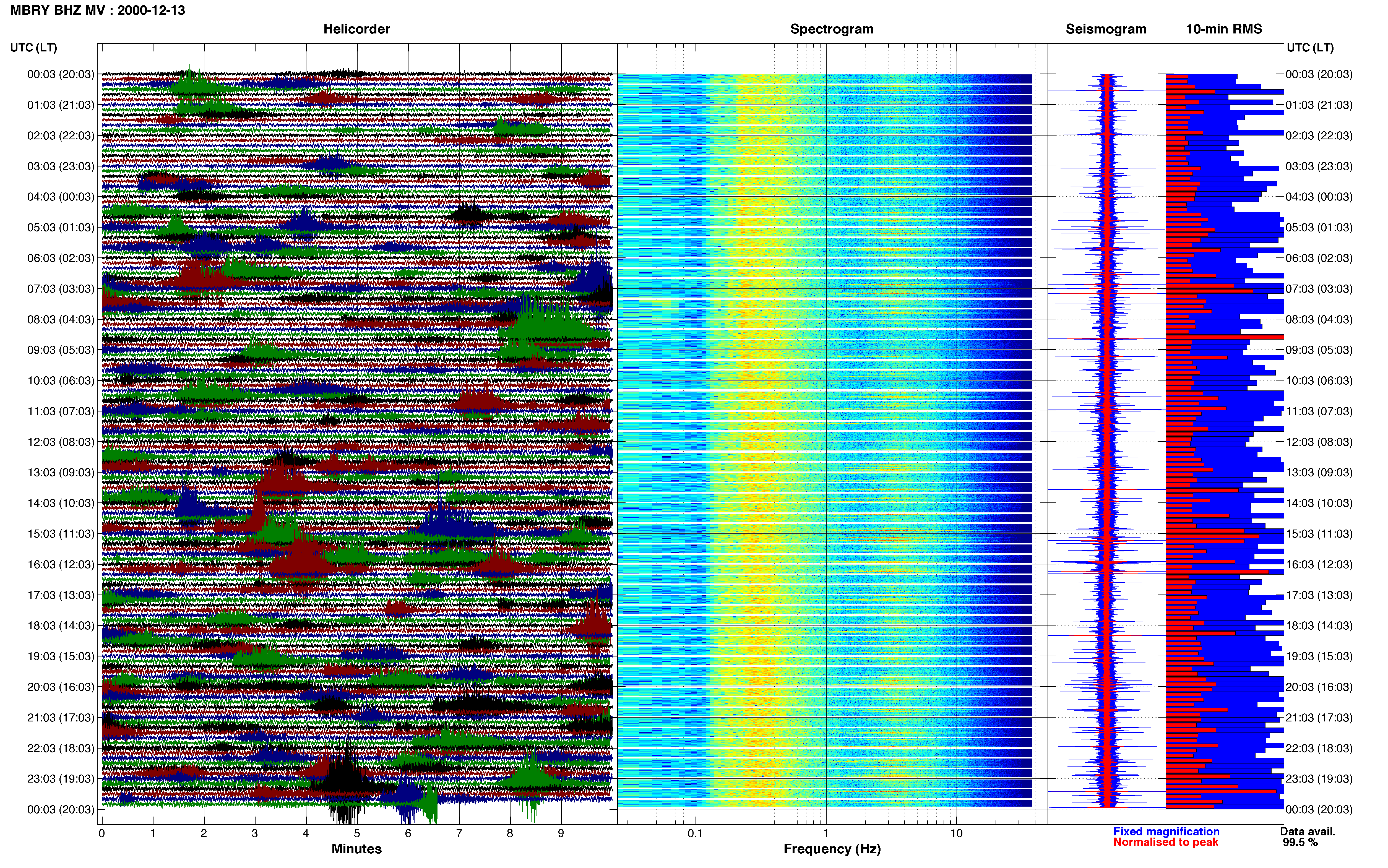The height and width of the screenshot is (868, 1388).
Task: Click left time label '14:03 (10:03)'
Action: tap(60, 503)
